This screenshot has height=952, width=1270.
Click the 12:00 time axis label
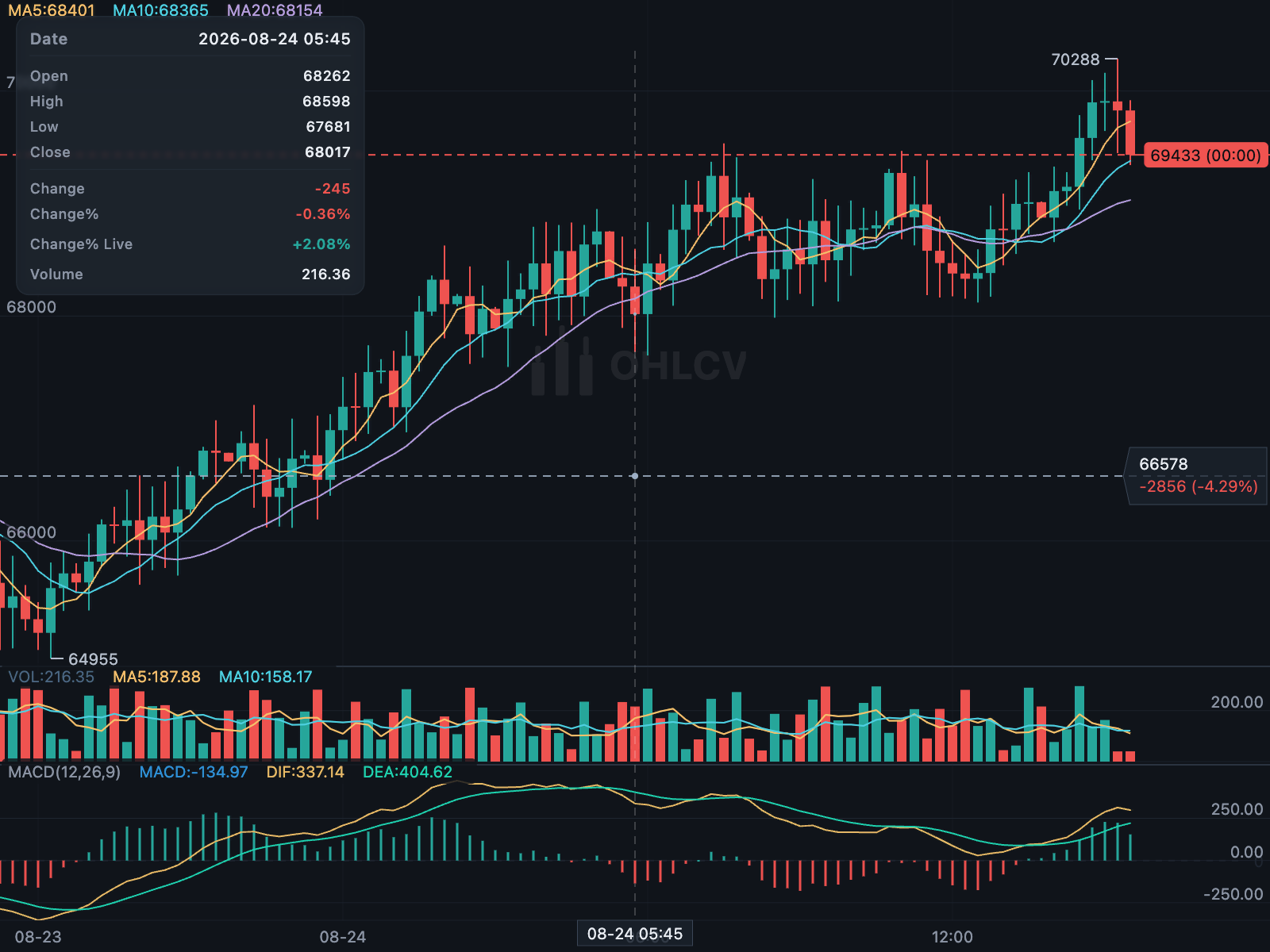(x=952, y=937)
